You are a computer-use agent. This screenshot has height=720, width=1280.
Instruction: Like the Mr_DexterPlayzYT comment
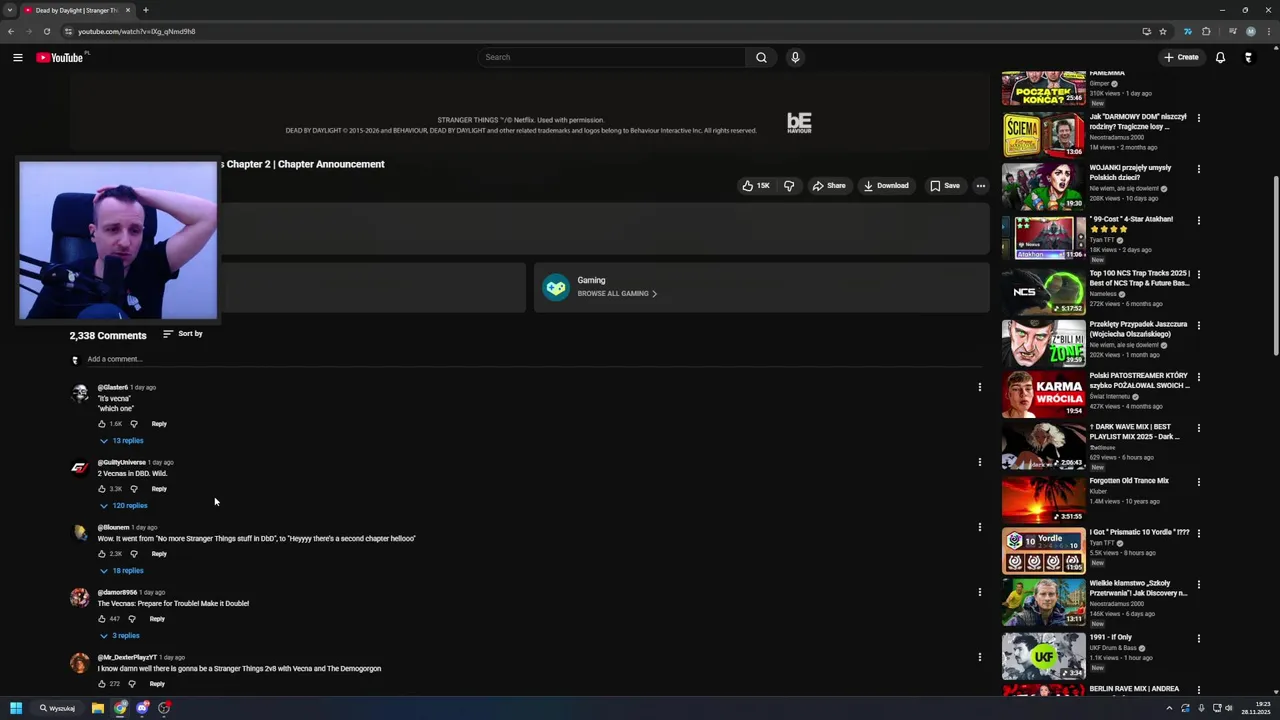[102, 684]
